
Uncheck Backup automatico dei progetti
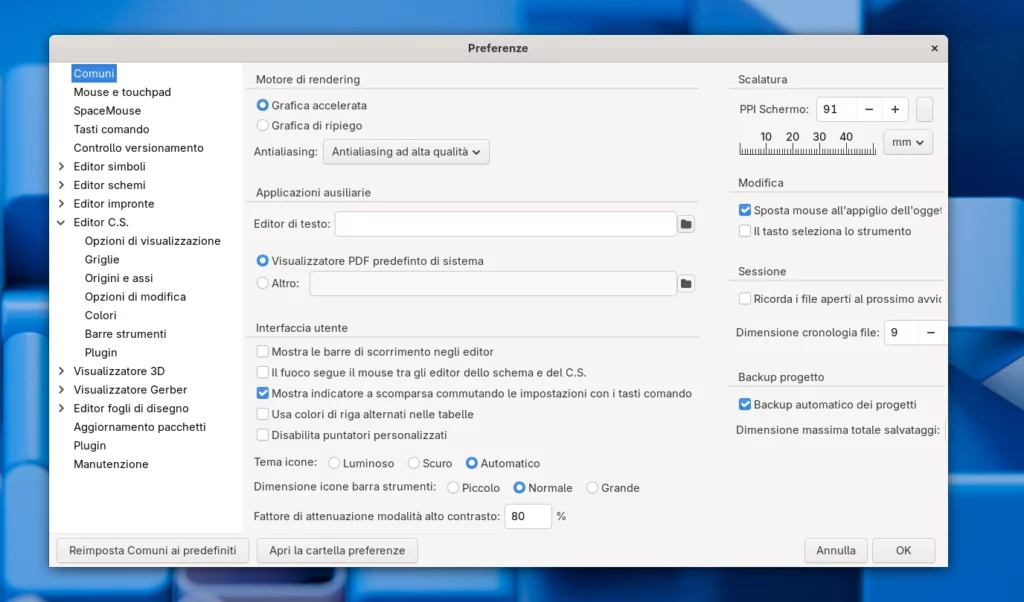745,405
